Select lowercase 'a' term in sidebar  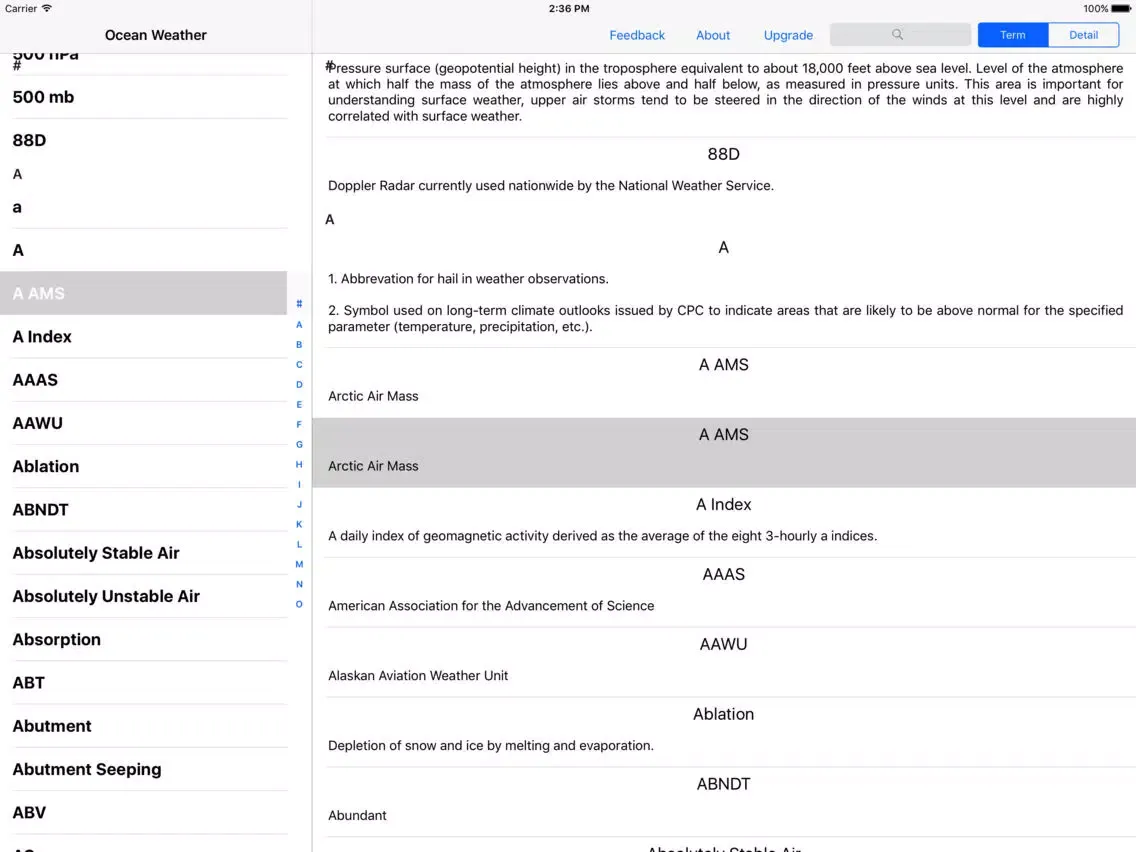[143, 207]
